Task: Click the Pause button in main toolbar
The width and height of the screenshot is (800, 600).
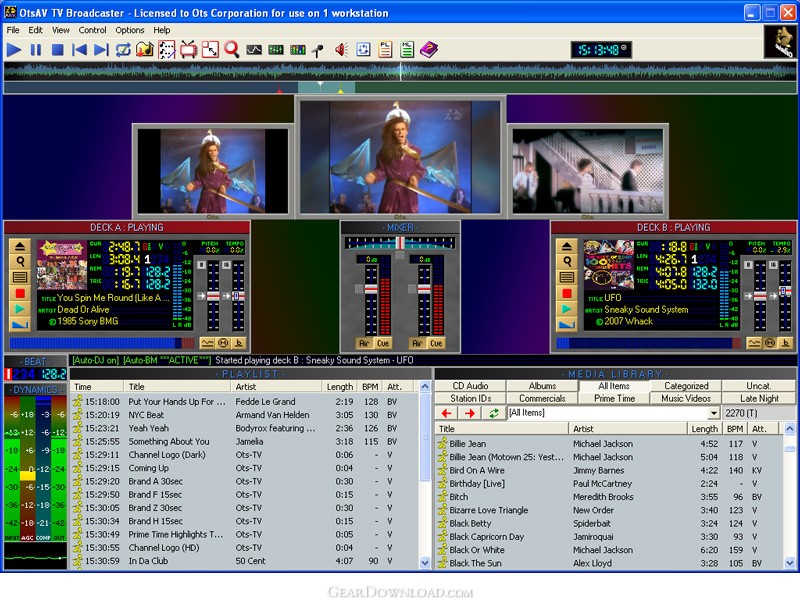Action: click(x=36, y=50)
